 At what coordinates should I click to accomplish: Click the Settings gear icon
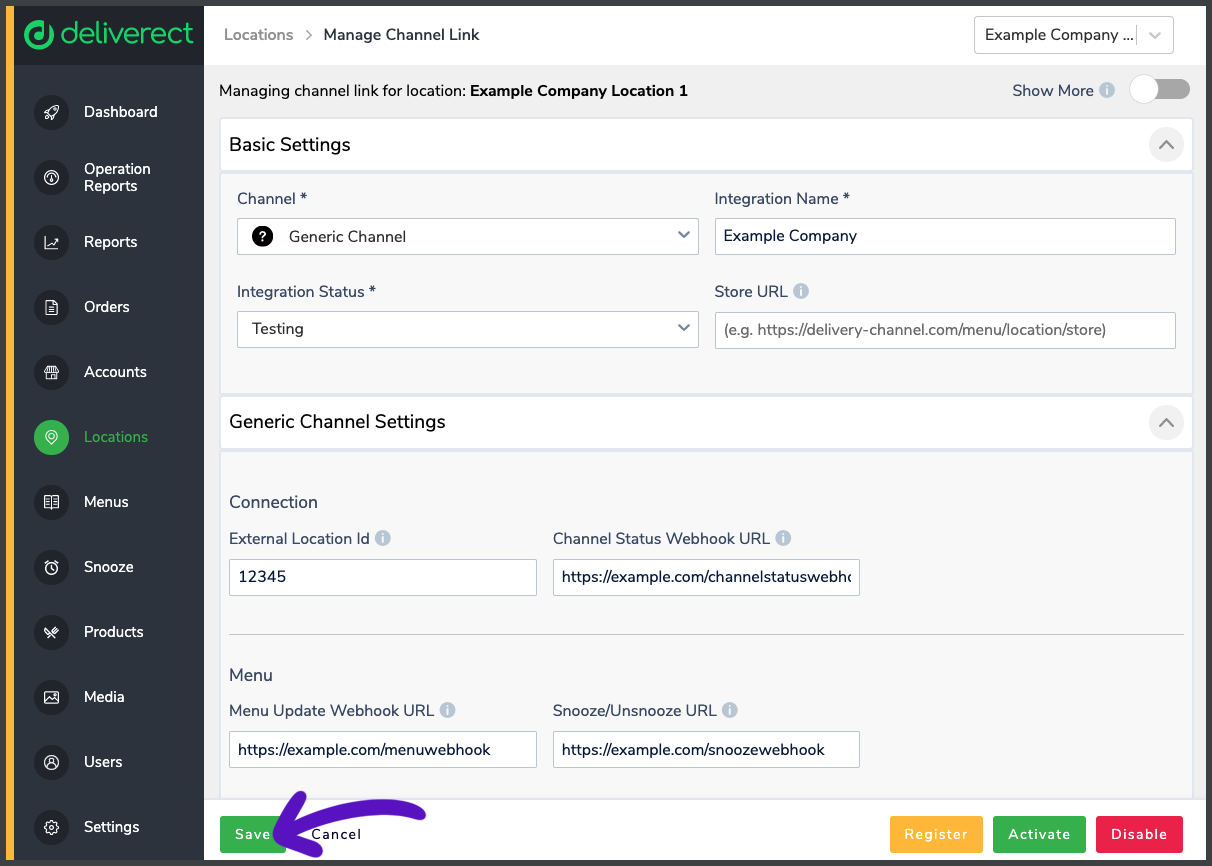coord(51,827)
